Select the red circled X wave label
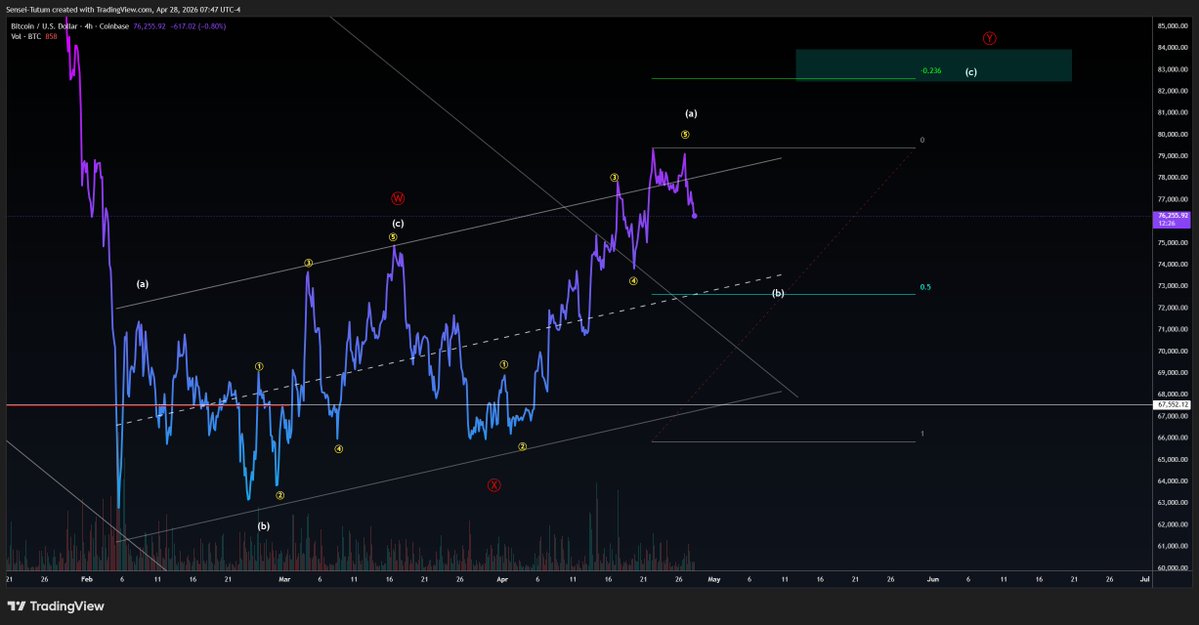This screenshot has width=1199, height=625. [x=494, y=485]
